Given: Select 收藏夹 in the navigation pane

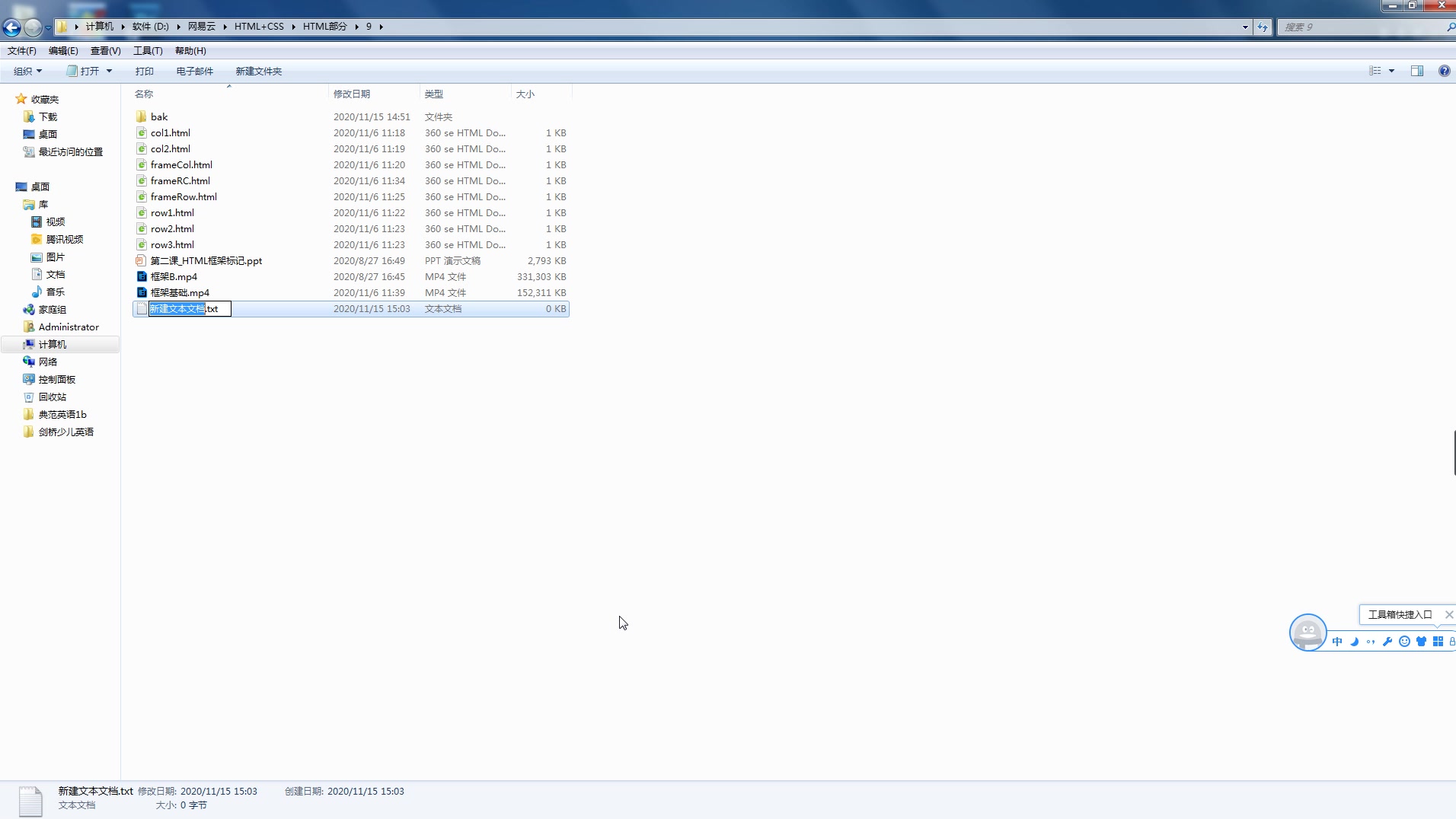Looking at the screenshot, I should tap(45, 99).
